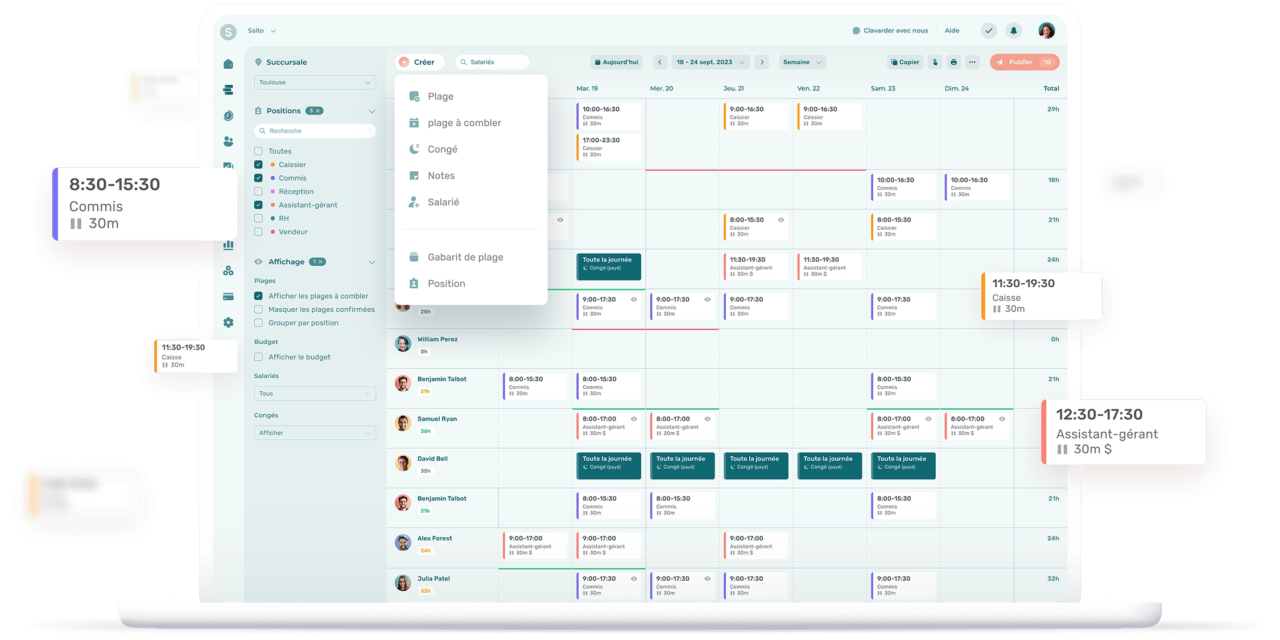Open 'Clavarder avec nous' chat icon
The height and width of the screenshot is (640, 1280).
tap(857, 30)
